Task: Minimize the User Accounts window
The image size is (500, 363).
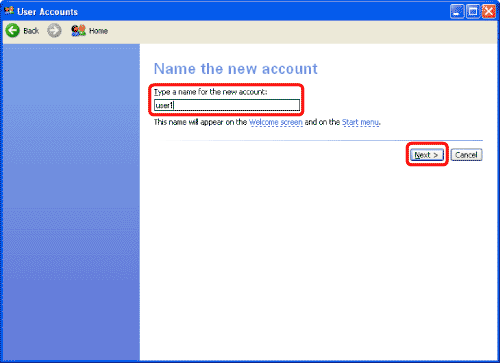Action: (x=457, y=12)
